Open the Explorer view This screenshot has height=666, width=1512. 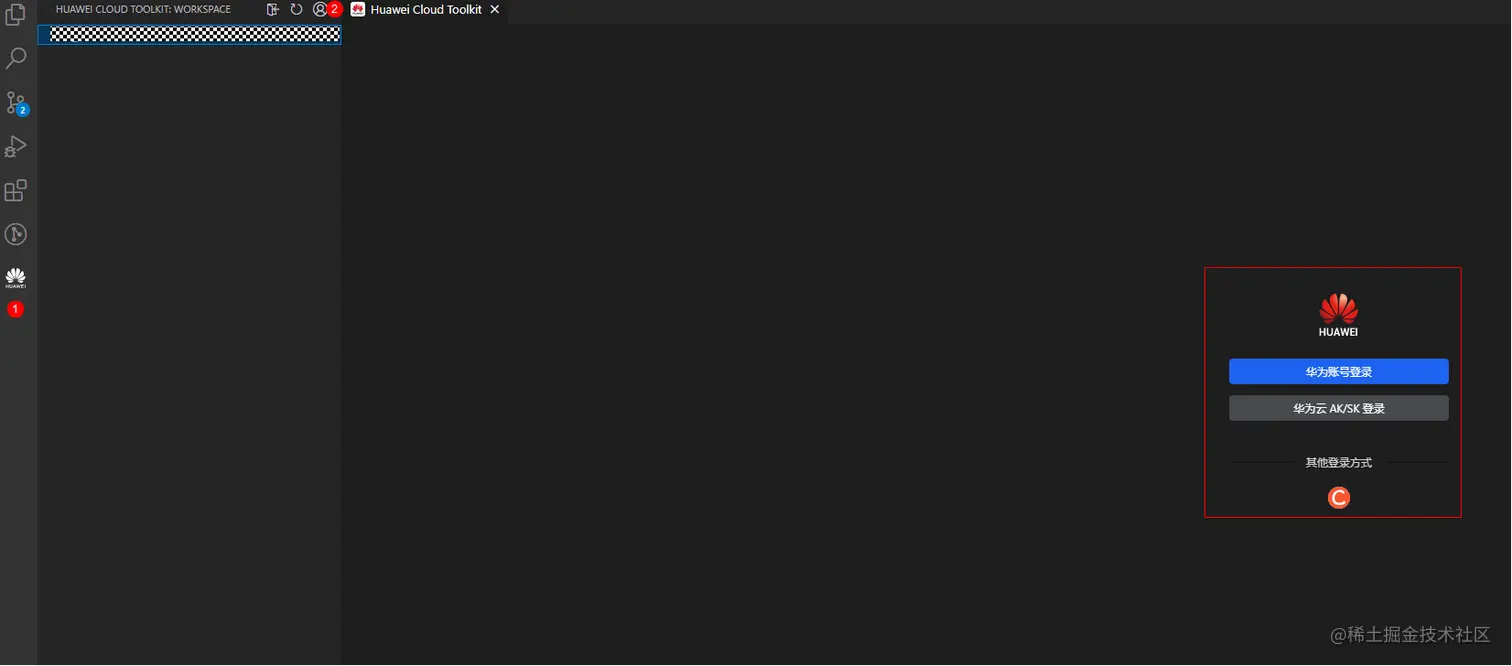[16, 15]
